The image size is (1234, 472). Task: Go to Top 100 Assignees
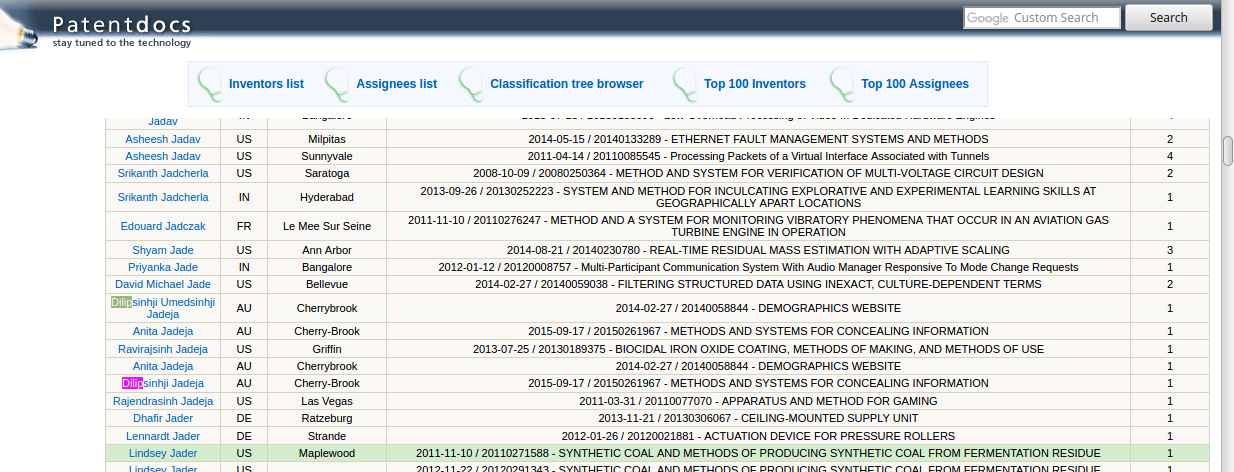point(915,84)
